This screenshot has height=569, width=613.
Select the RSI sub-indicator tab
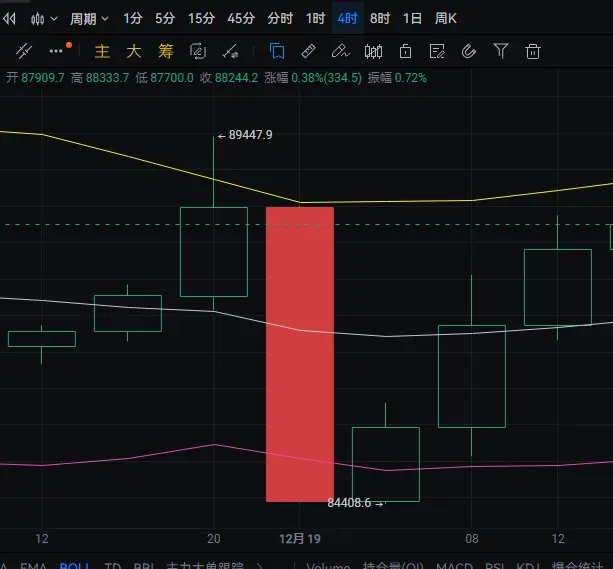tap(495, 565)
